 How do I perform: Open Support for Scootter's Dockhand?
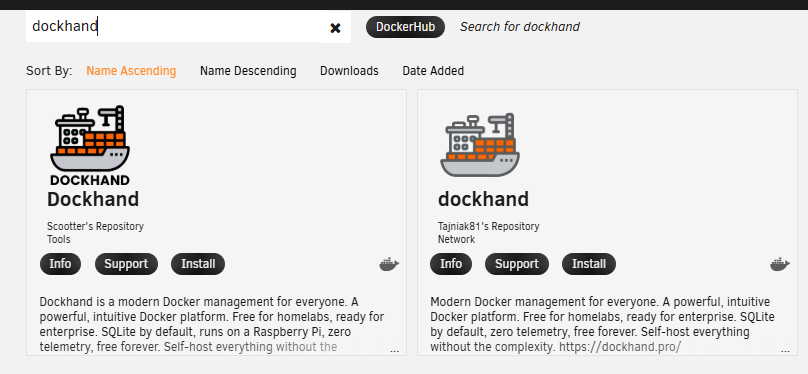pos(126,264)
